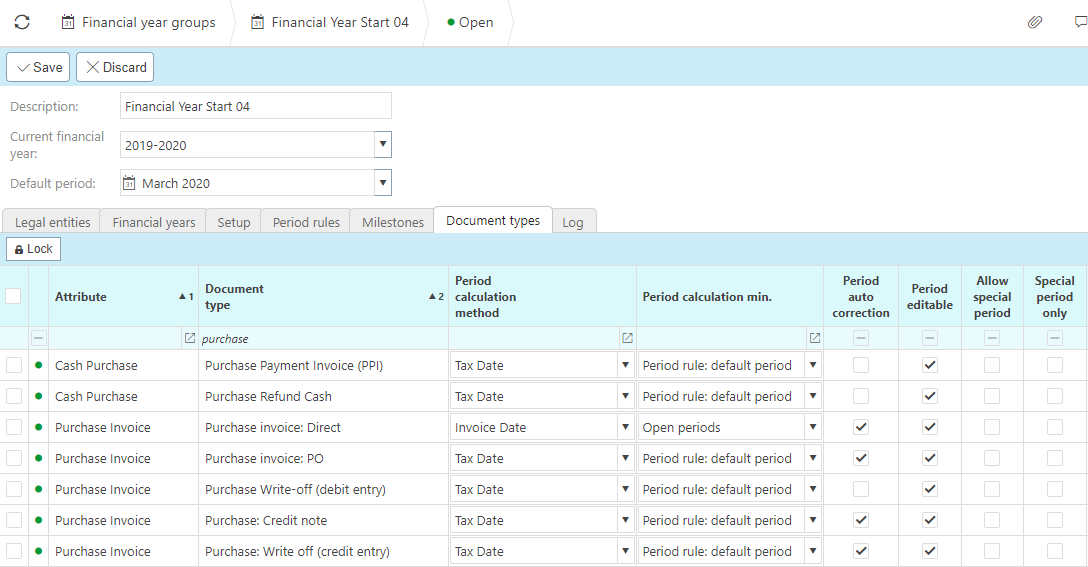Click calendar icon in Default period field
The height and width of the screenshot is (567, 1088).
[x=129, y=183]
